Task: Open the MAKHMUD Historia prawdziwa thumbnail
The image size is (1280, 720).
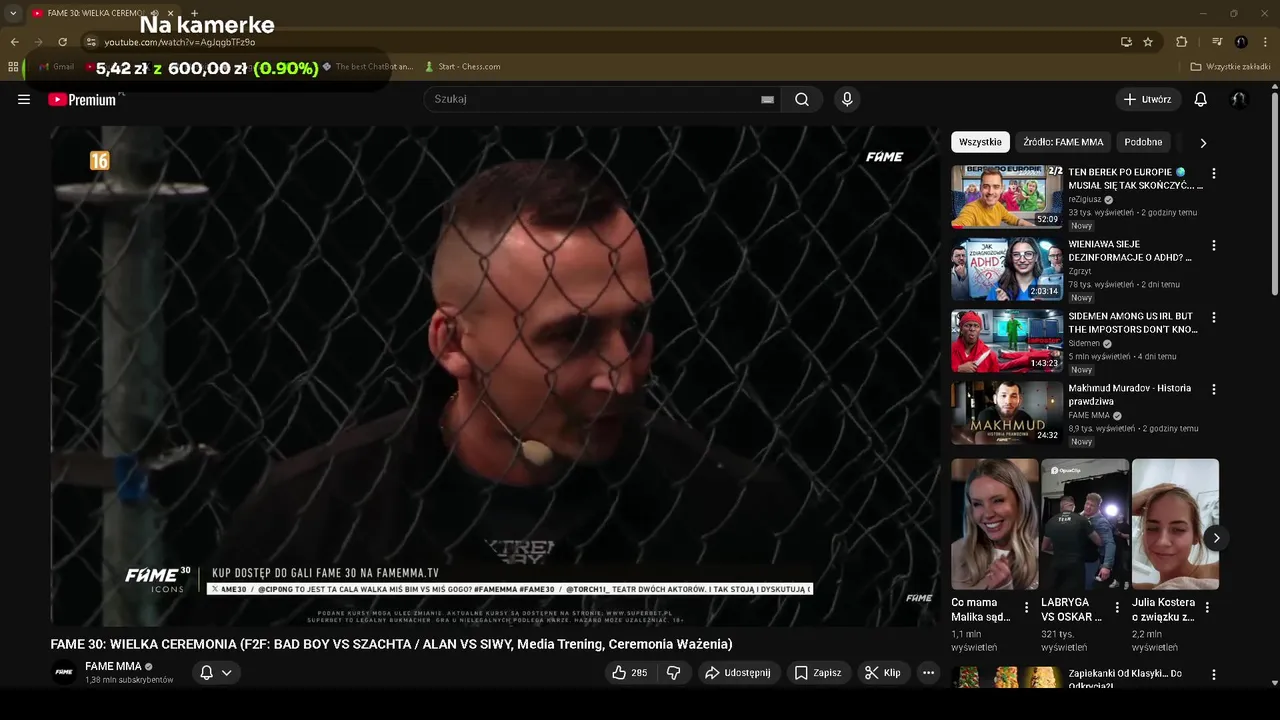Action: (x=1006, y=413)
